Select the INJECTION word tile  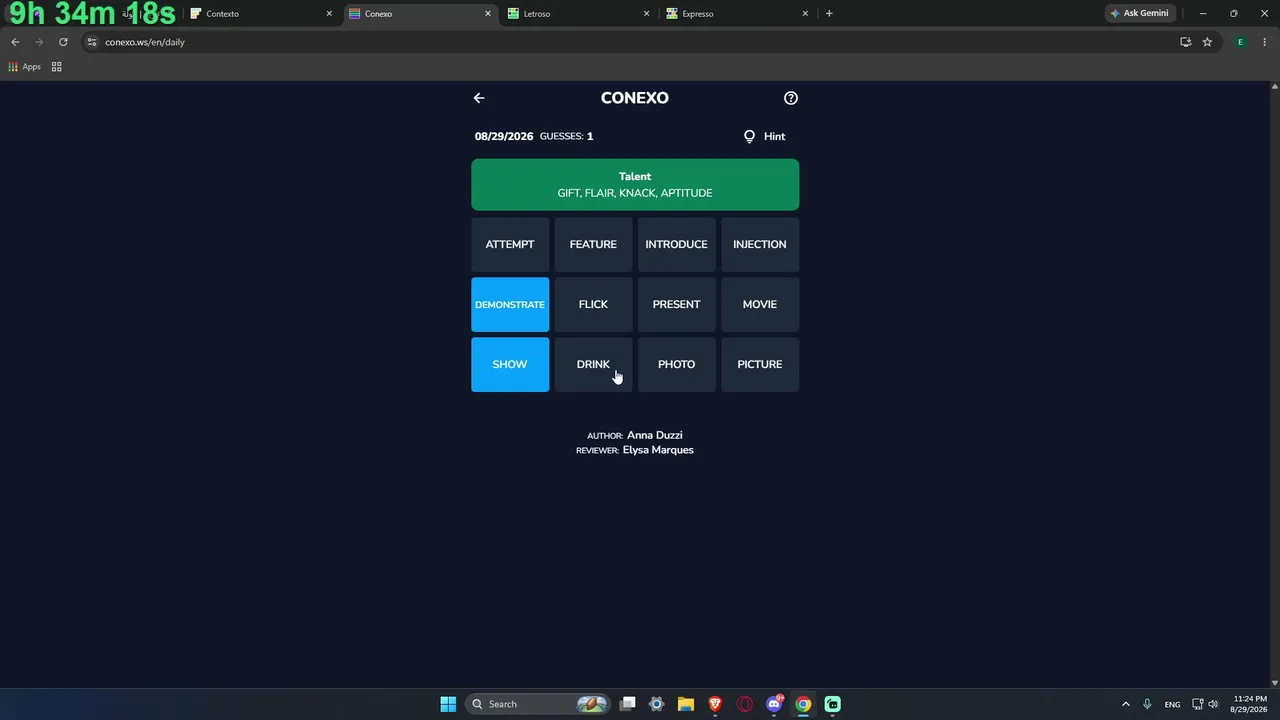coord(760,244)
